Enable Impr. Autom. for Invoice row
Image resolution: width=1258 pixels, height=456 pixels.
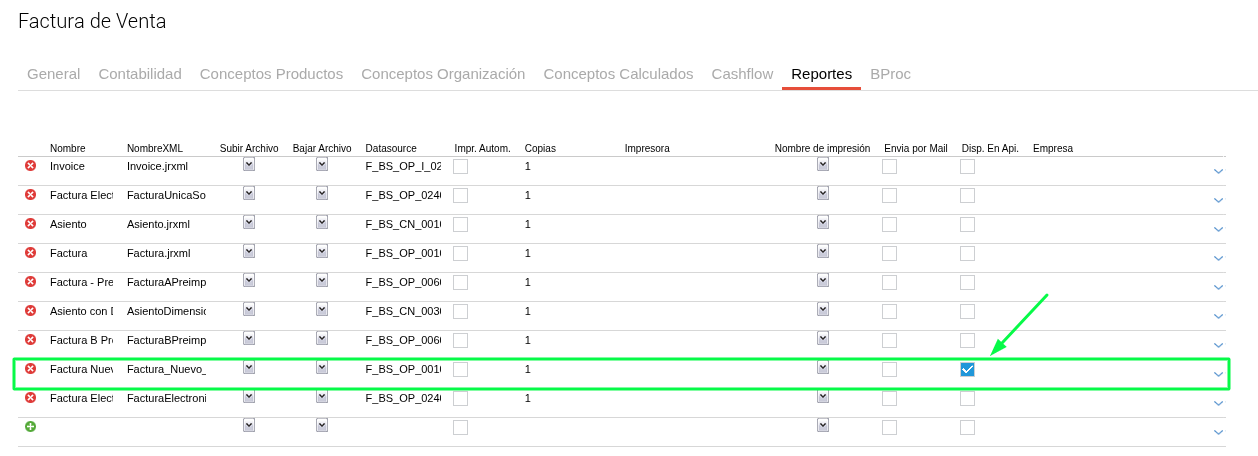pos(460,167)
